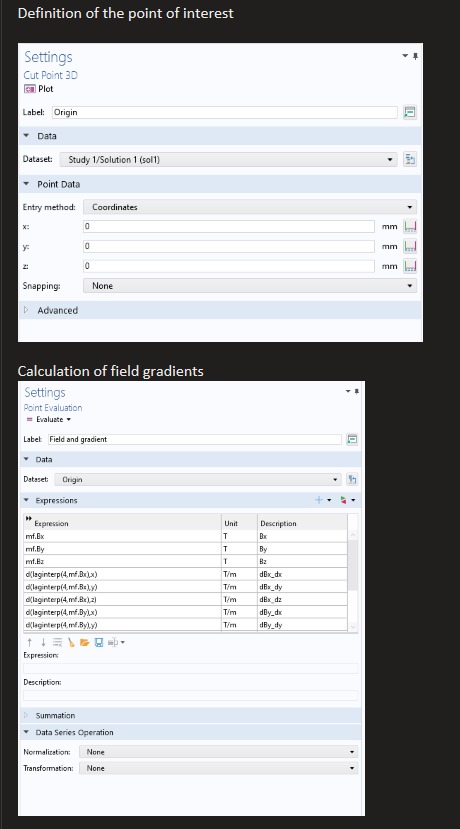Open the Point Evaluation window options arrow
The image size is (460, 829).
coord(348,391)
